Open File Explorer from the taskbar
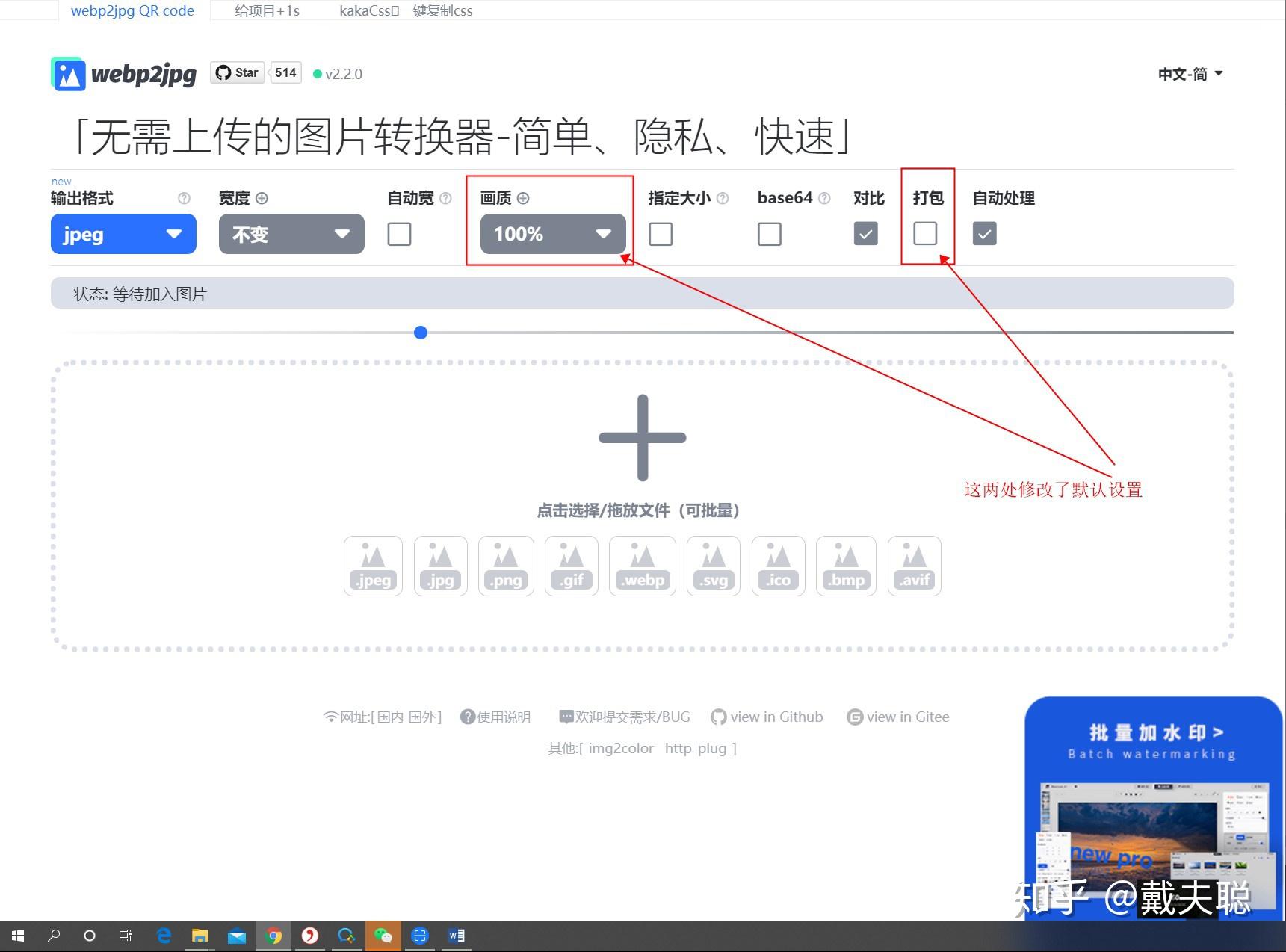This screenshot has width=1286, height=952. pyautogui.click(x=200, y=936)
